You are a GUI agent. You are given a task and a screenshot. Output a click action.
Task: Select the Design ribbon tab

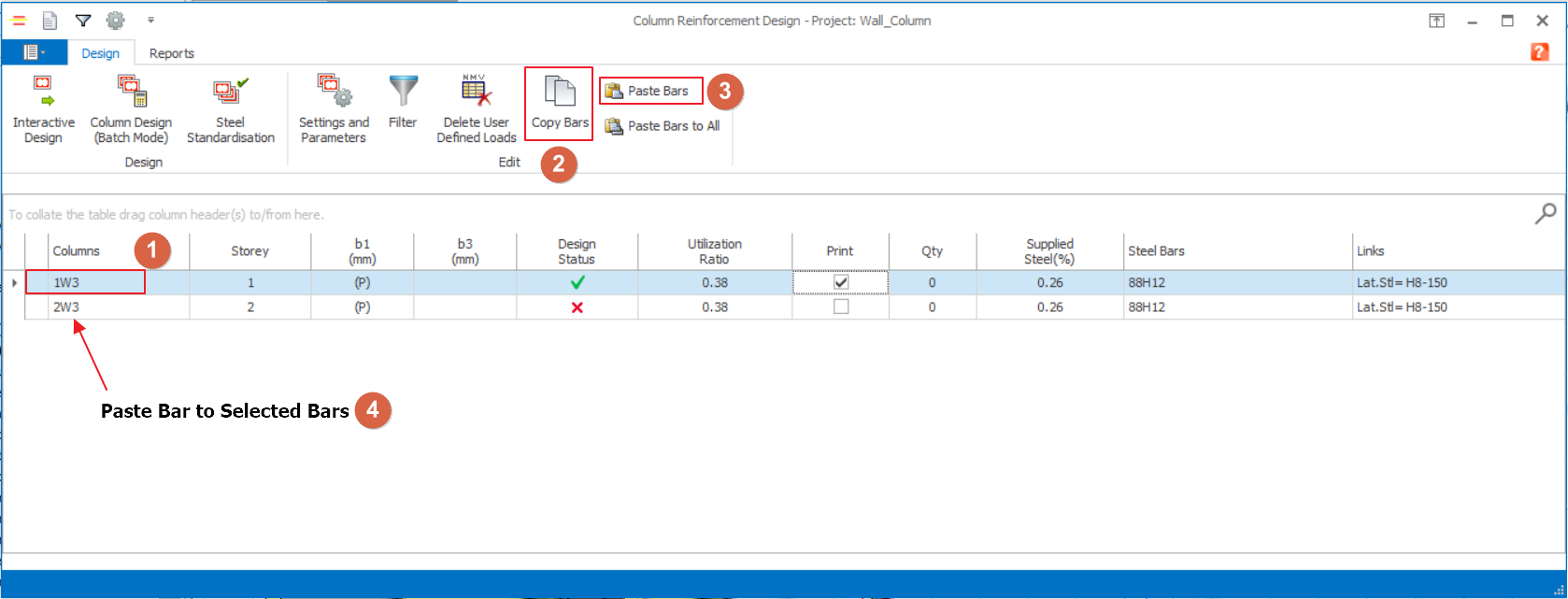[100, 53]
